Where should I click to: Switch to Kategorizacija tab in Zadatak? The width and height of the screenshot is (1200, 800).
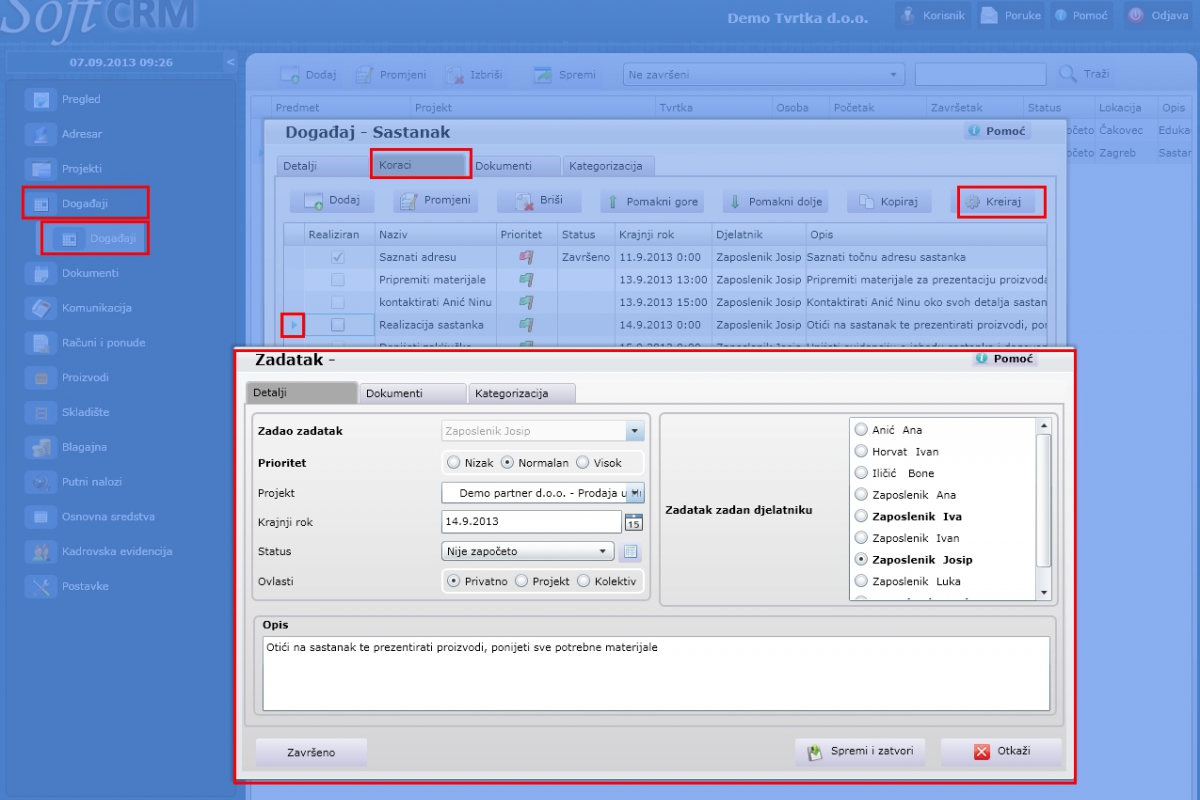522,393
